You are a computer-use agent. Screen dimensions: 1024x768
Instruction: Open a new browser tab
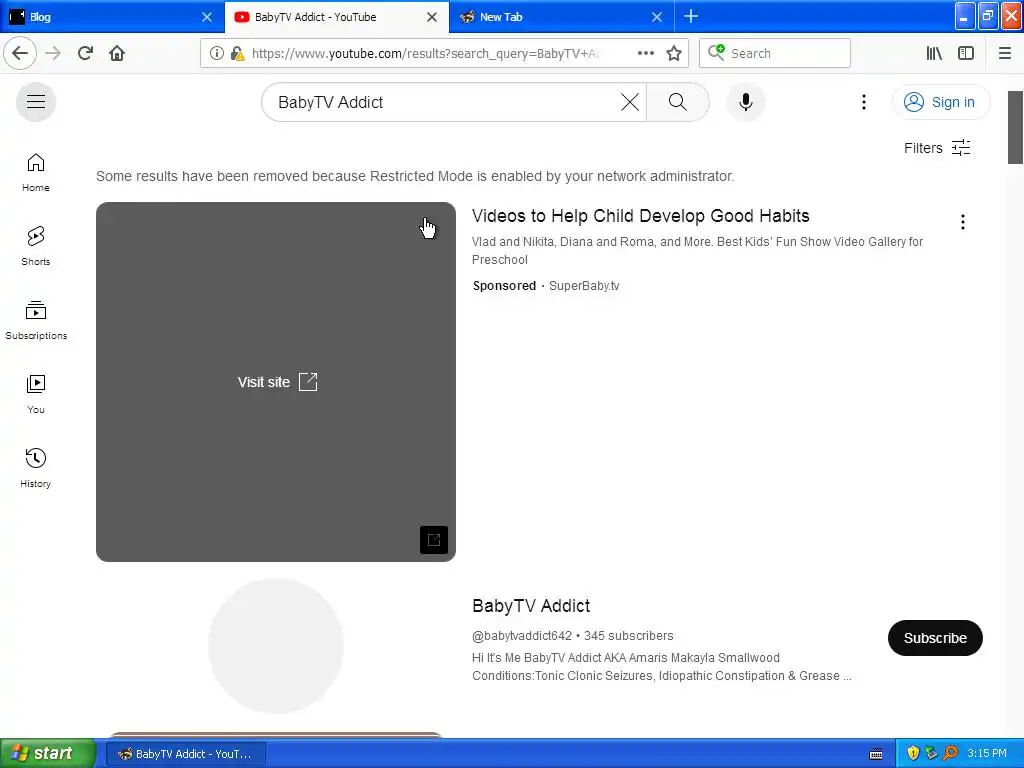pos(691,16)
